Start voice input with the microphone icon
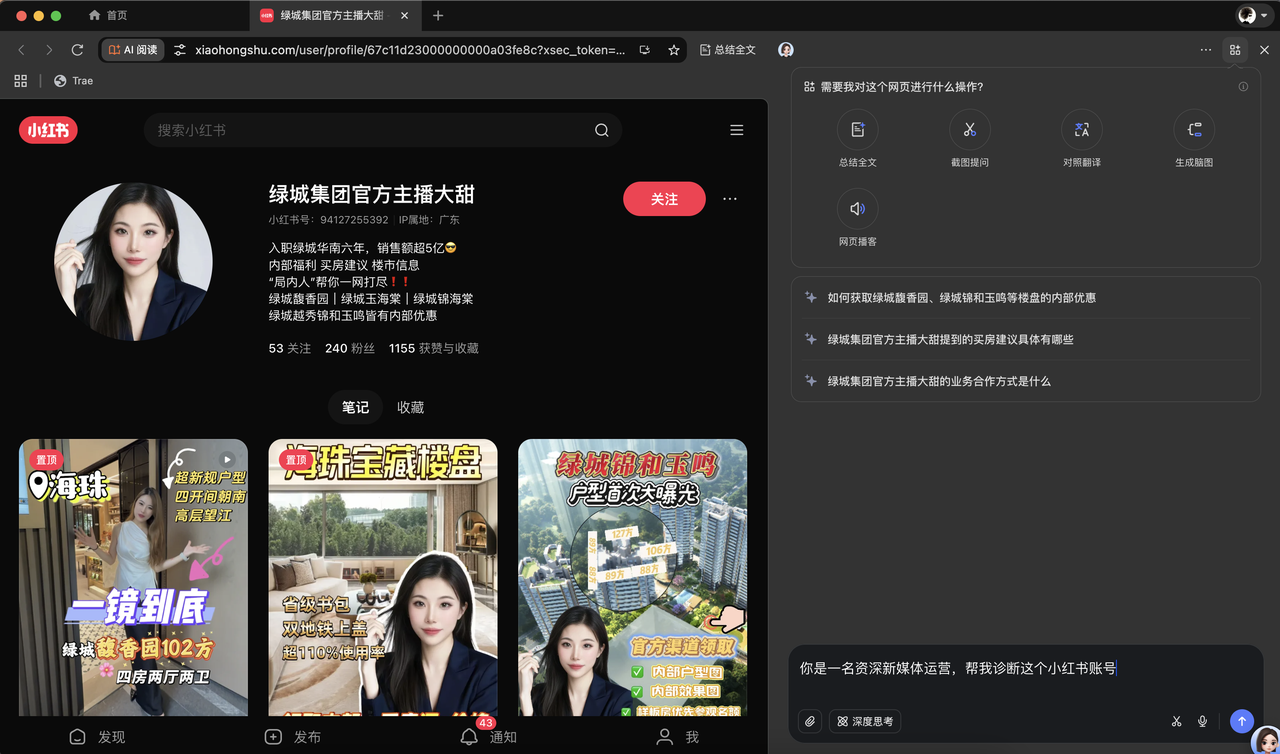This screenshot has height=754, width=1280. [x=1203, y=721]
